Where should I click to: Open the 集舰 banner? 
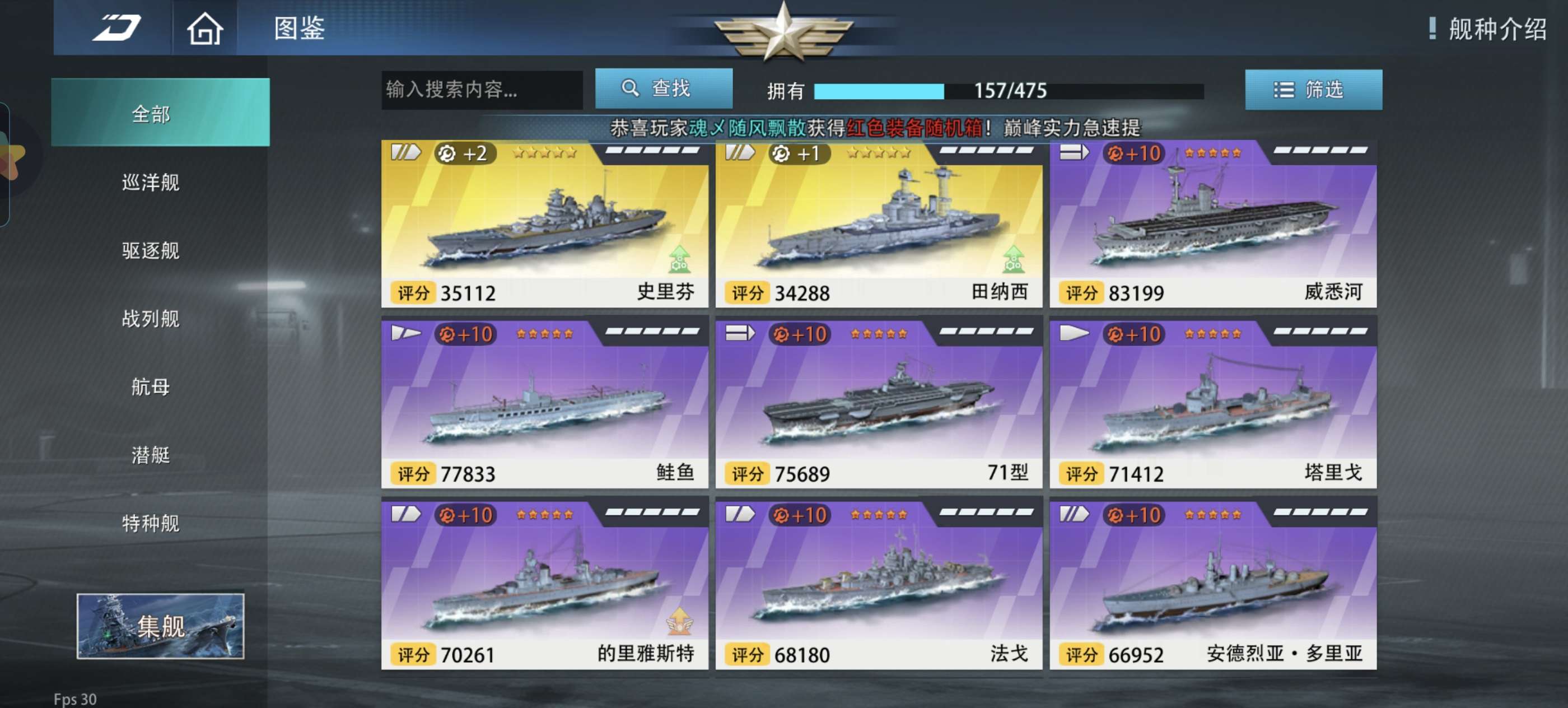(161, 626)
